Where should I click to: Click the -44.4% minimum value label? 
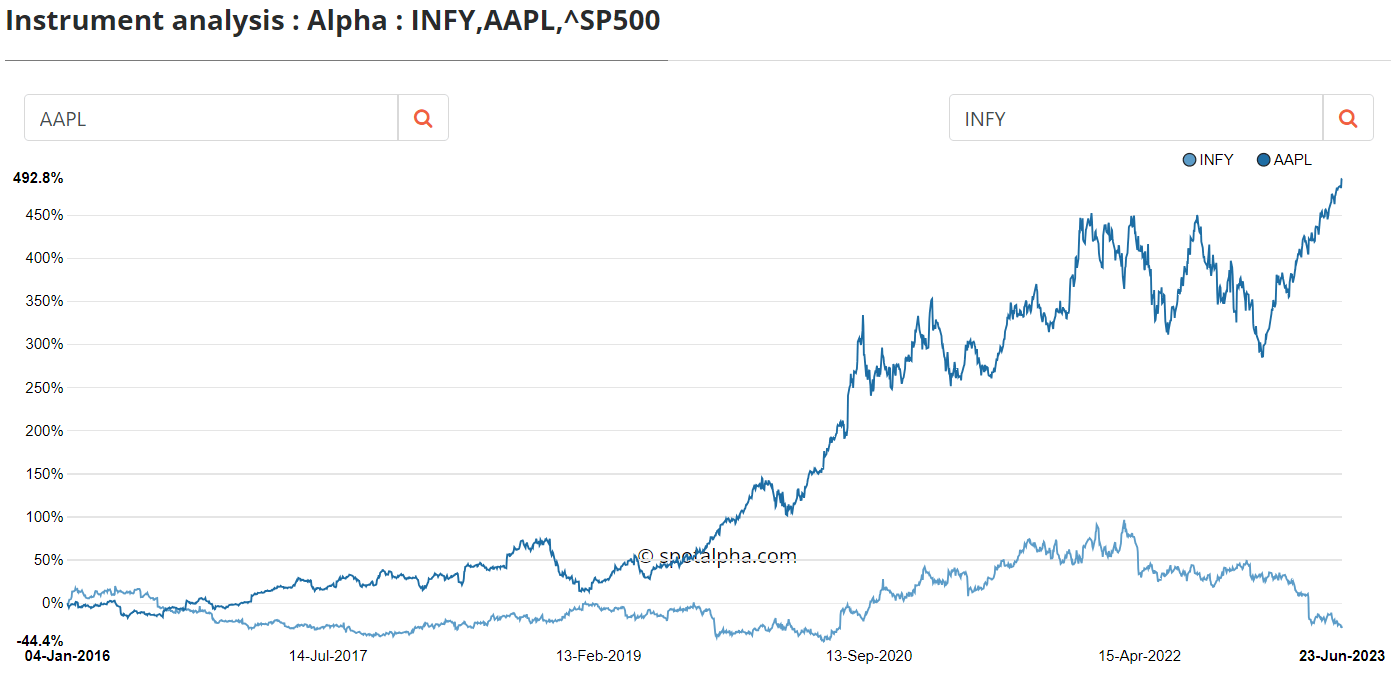coord(40,640)
